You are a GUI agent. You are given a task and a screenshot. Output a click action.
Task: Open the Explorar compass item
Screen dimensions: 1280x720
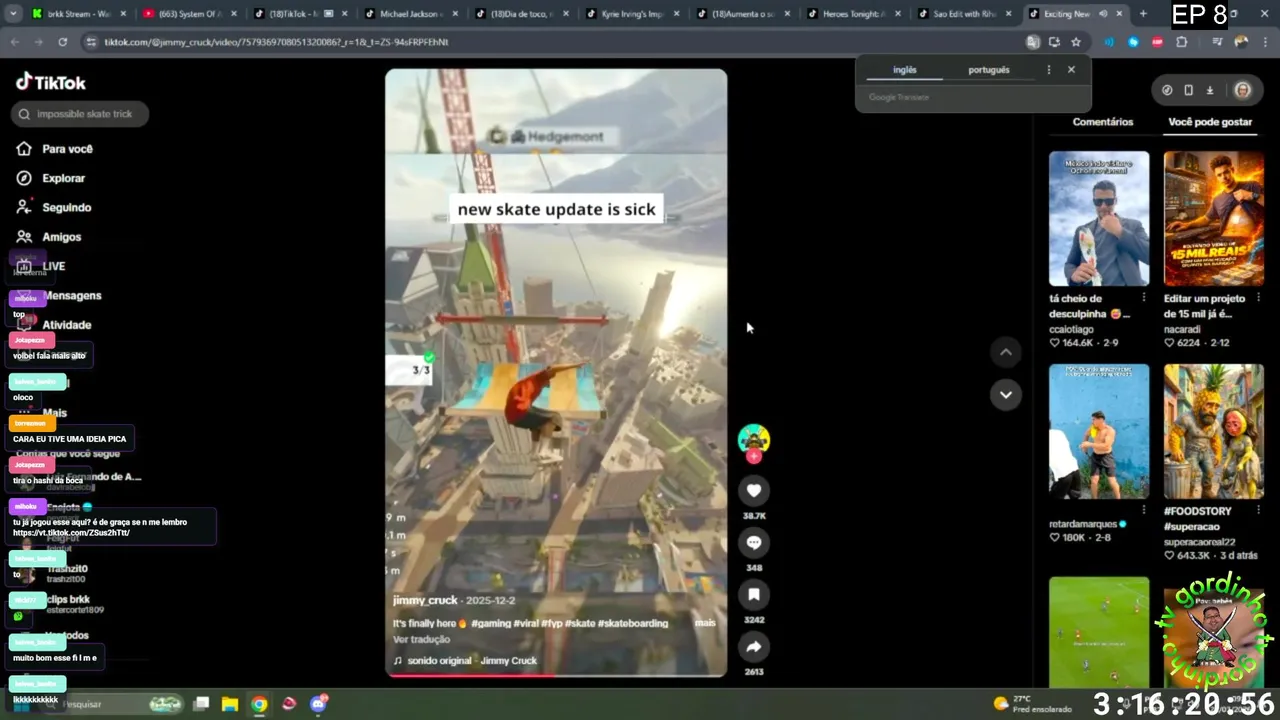(x=51, y=178)
